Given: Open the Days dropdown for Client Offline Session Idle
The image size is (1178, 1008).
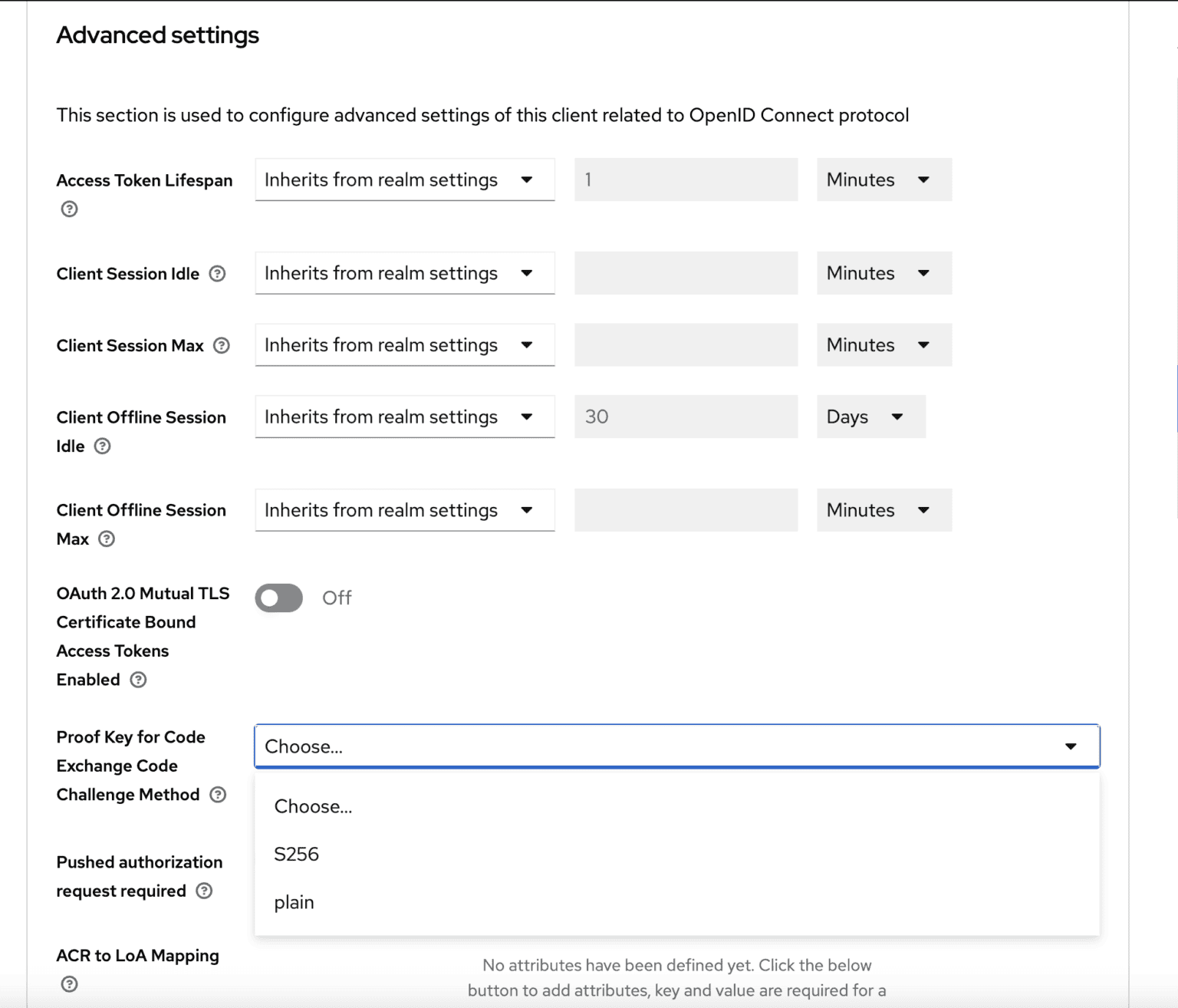Looking at the screenshot, I should point(870,417).
